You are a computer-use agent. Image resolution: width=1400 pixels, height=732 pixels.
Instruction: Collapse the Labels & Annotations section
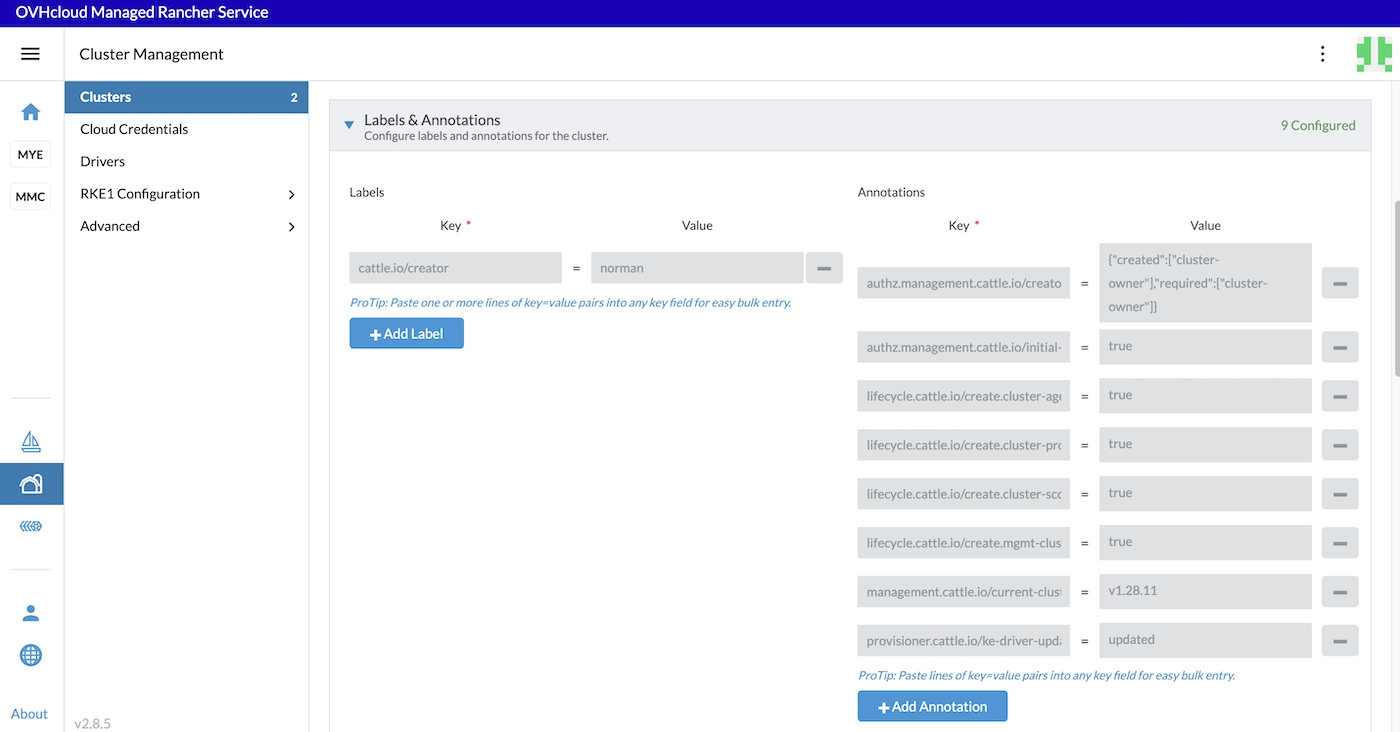coord(348,124)
